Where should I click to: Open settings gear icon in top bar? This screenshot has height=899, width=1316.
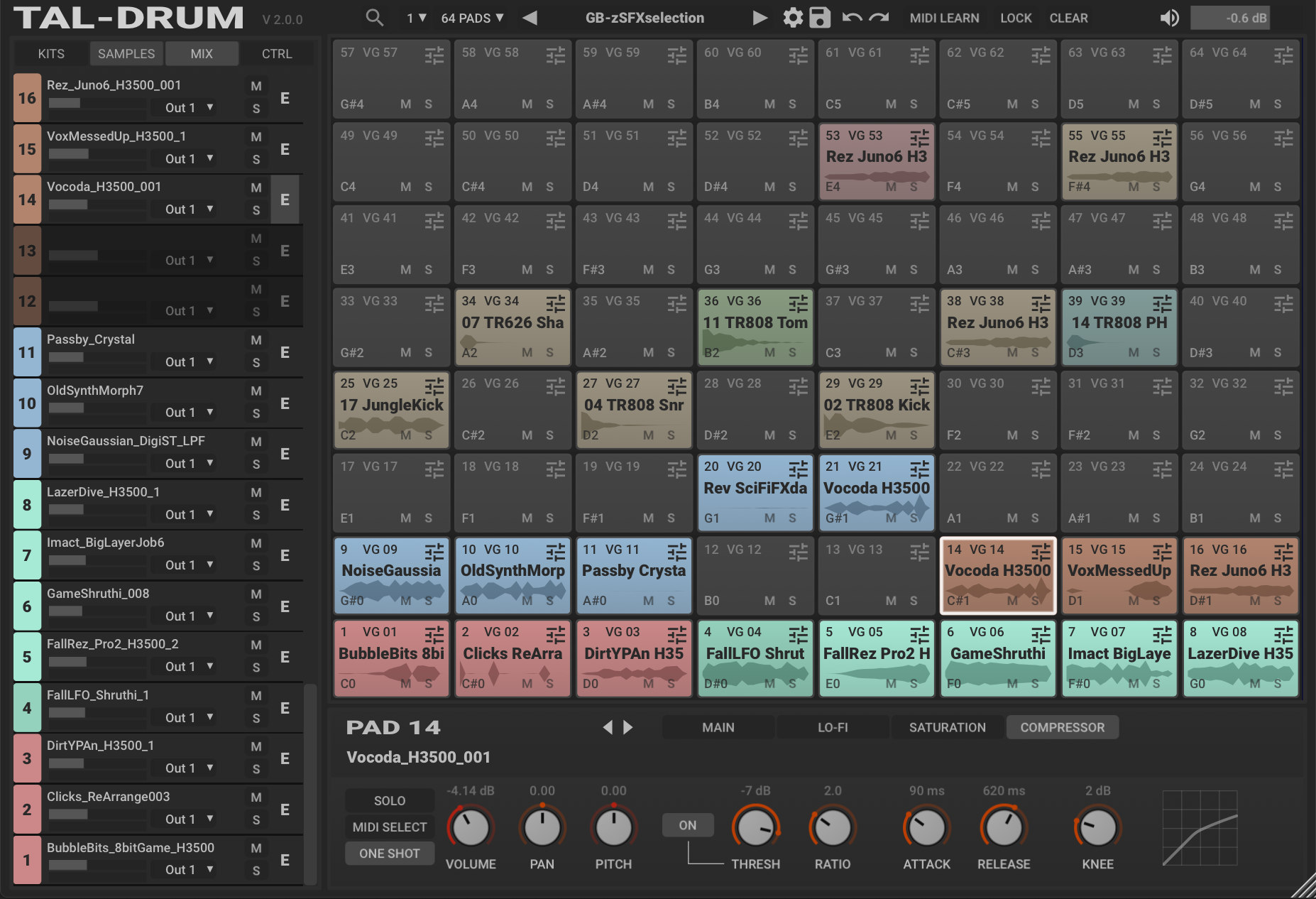coord(792,18)
